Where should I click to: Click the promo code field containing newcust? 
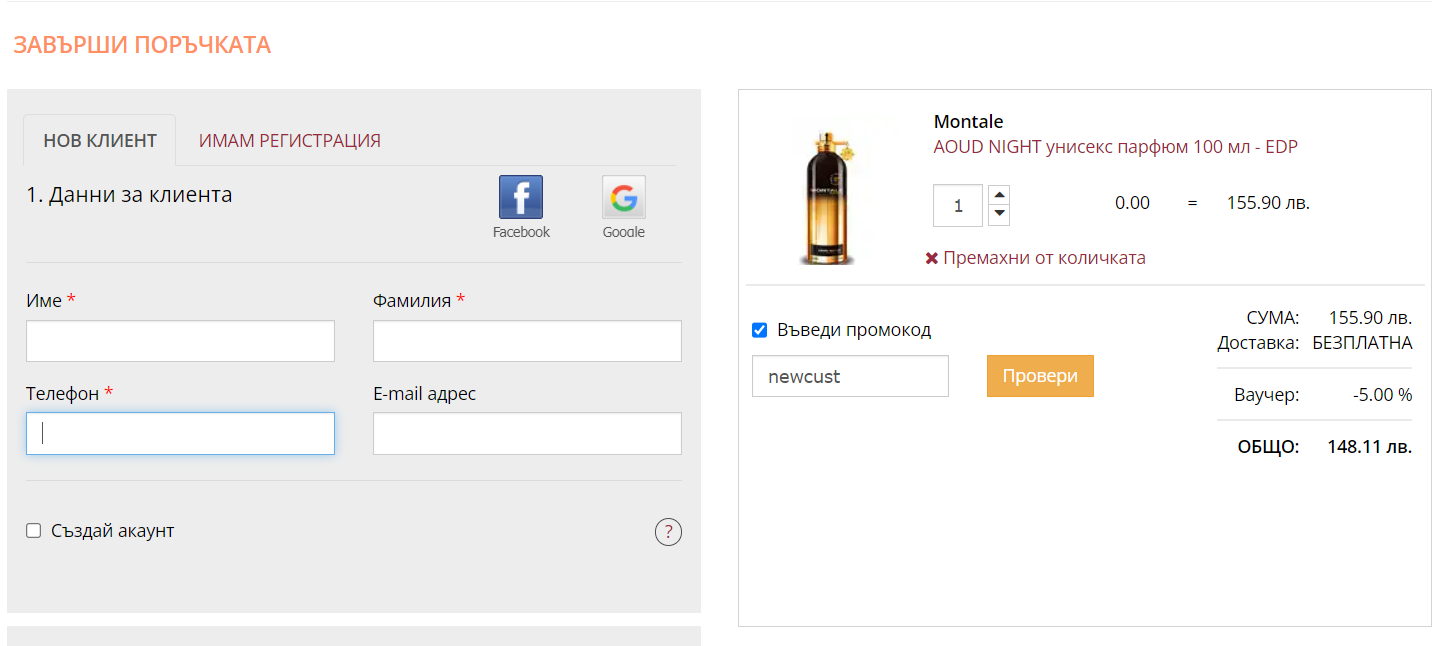[x=850, y=376]
